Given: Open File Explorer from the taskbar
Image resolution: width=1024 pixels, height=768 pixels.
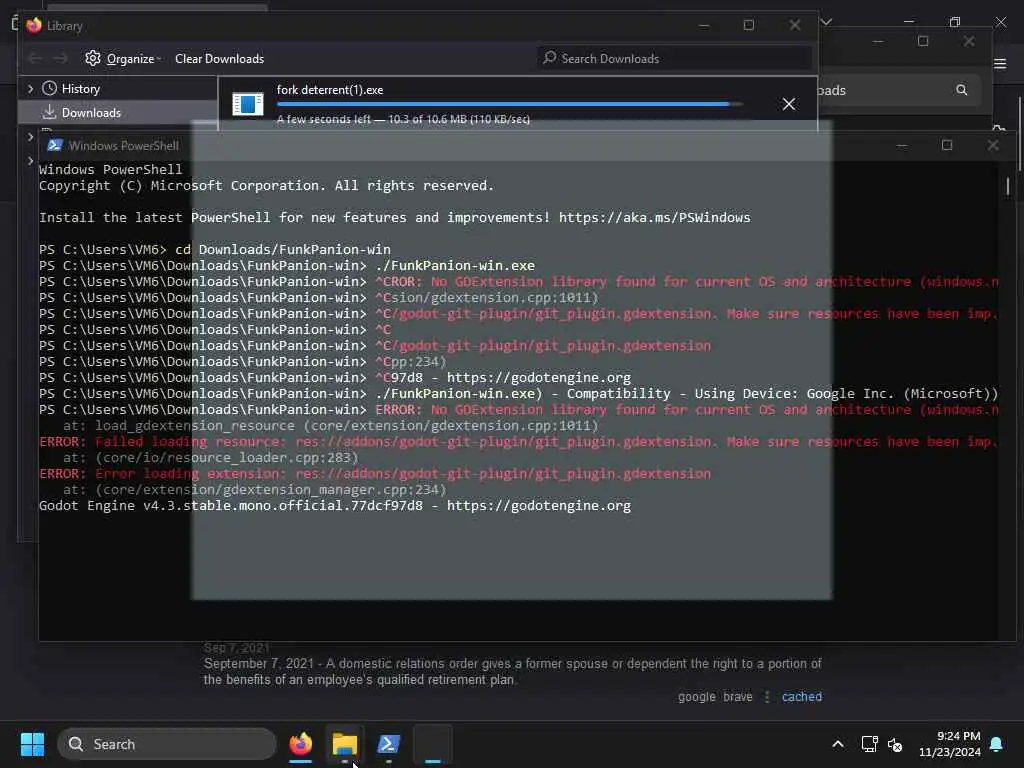Looking at the screenshot, I should coord(345,744).
